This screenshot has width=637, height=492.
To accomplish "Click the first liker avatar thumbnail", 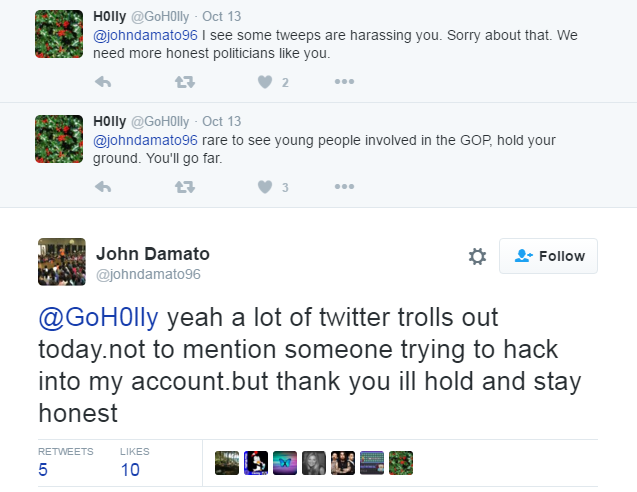I will pyautogui.click(x=227, y=463).
